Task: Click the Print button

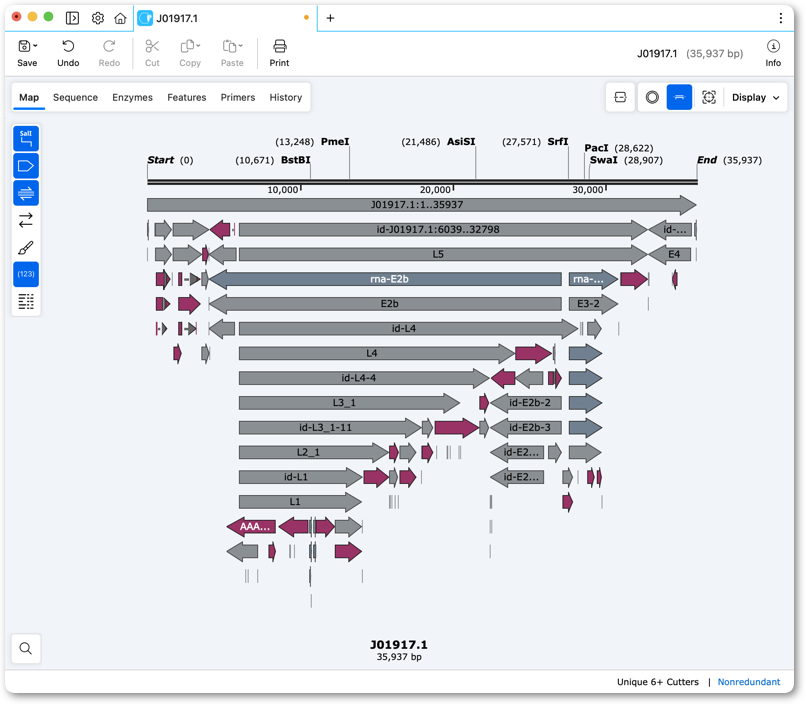Action: (x=279, y=53)
